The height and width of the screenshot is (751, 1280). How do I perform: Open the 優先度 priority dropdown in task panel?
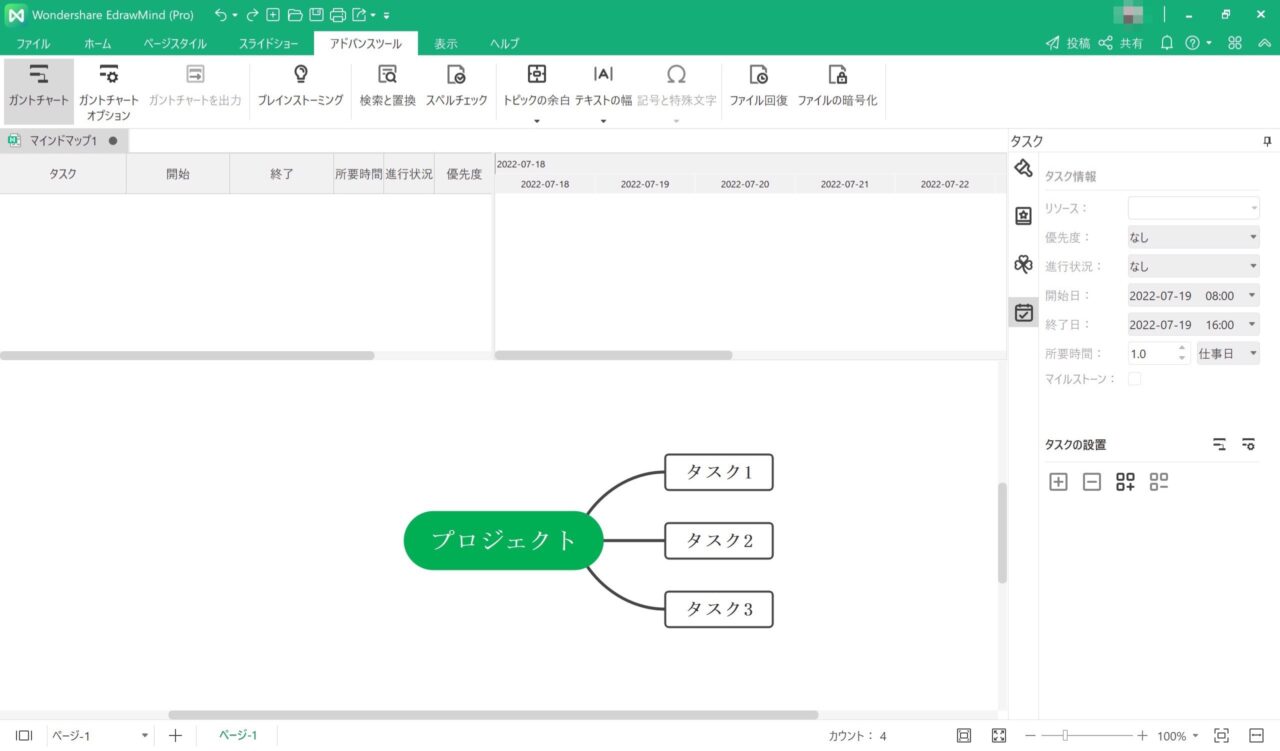[x=1194, y=237]
